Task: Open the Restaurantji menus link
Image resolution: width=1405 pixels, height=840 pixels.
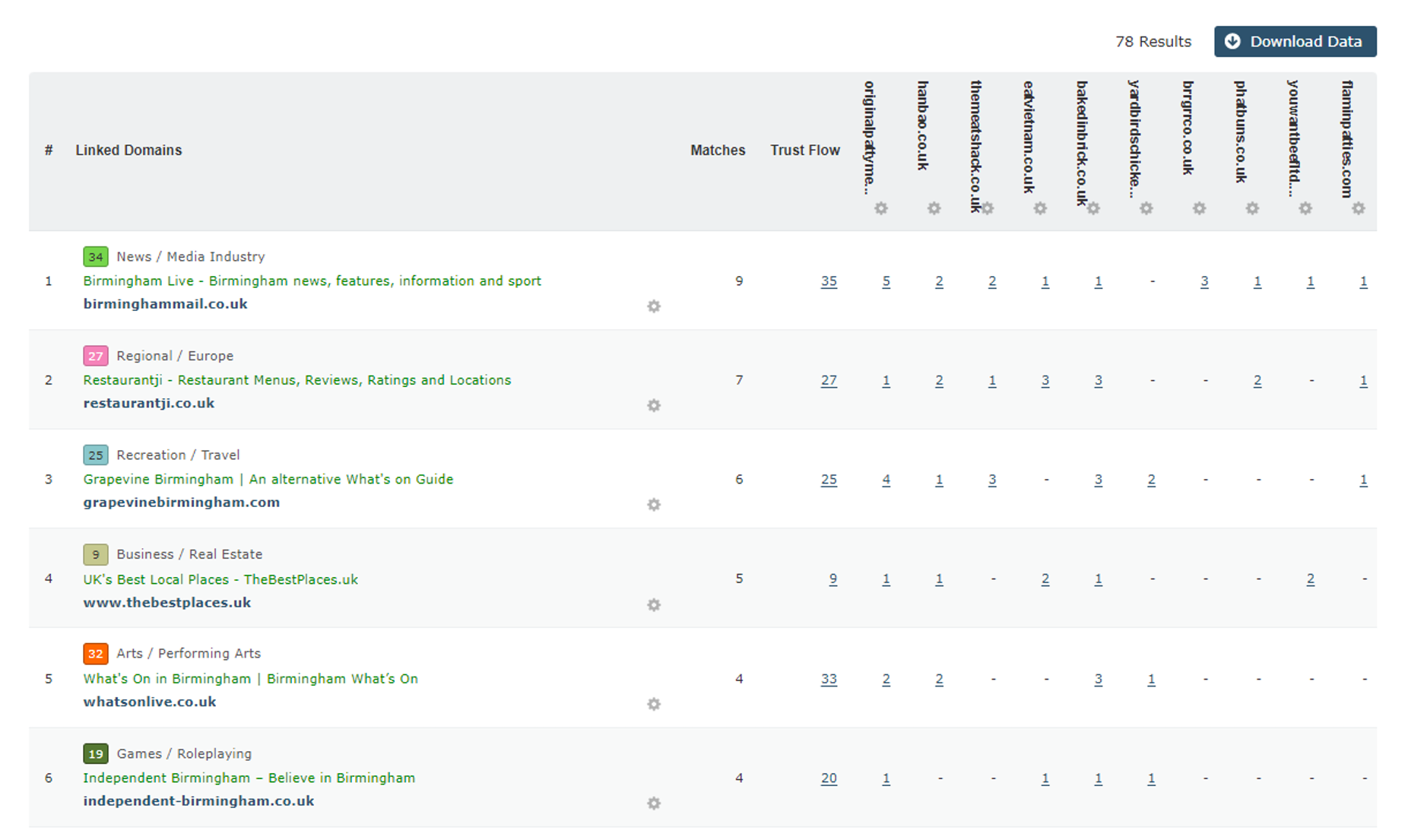Action: pos(297,380)
